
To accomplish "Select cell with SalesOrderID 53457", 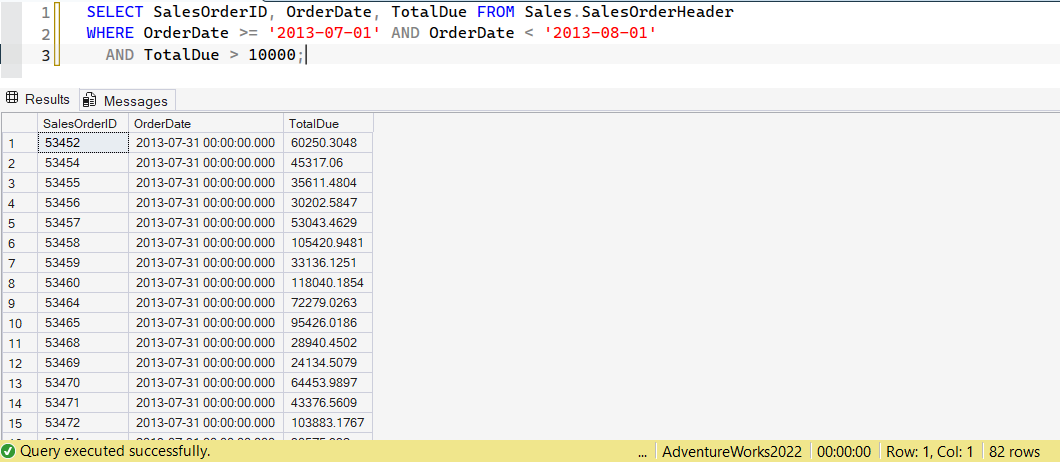I will coord(83,223).
